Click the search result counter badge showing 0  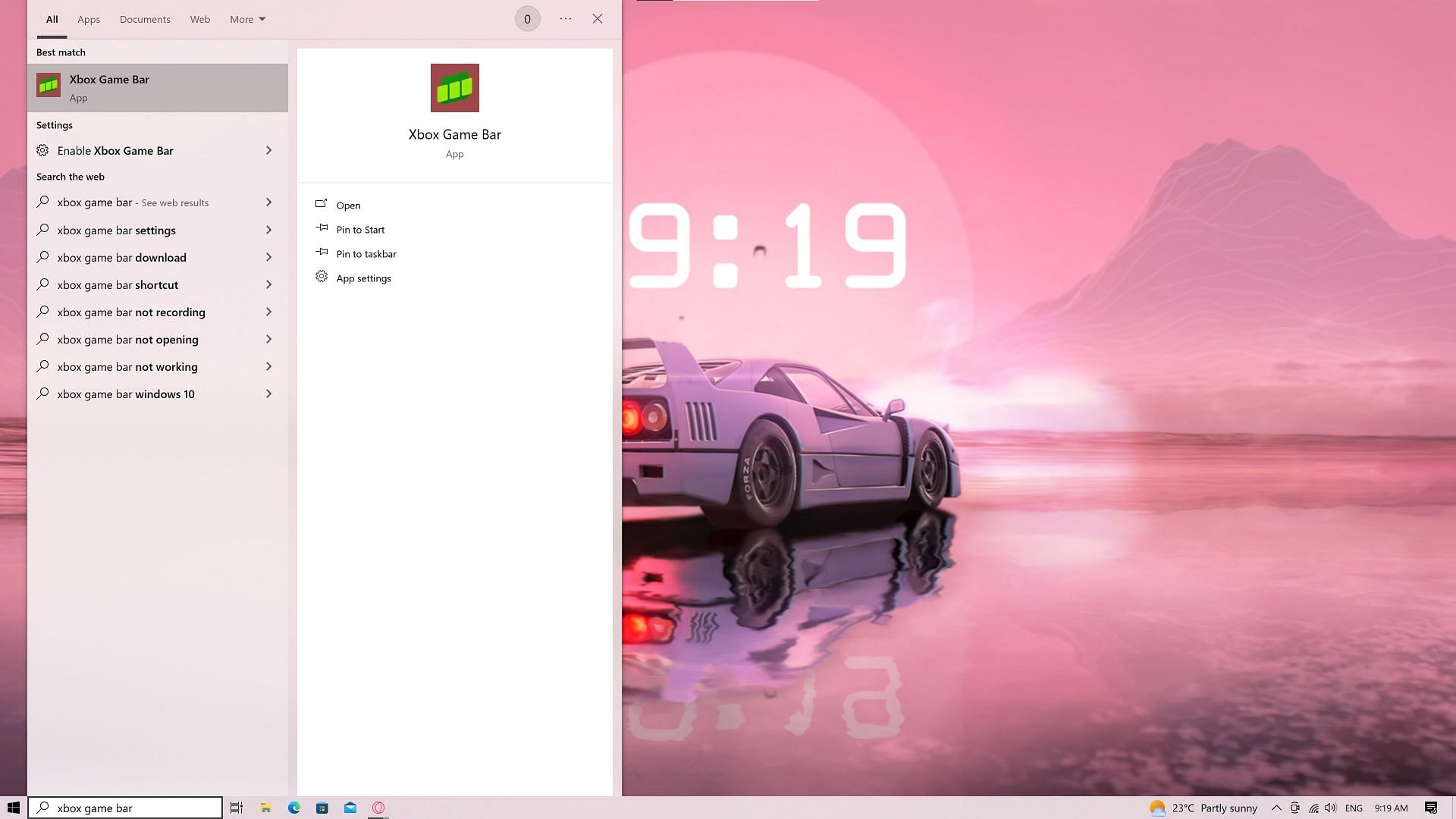click(527, 19)
